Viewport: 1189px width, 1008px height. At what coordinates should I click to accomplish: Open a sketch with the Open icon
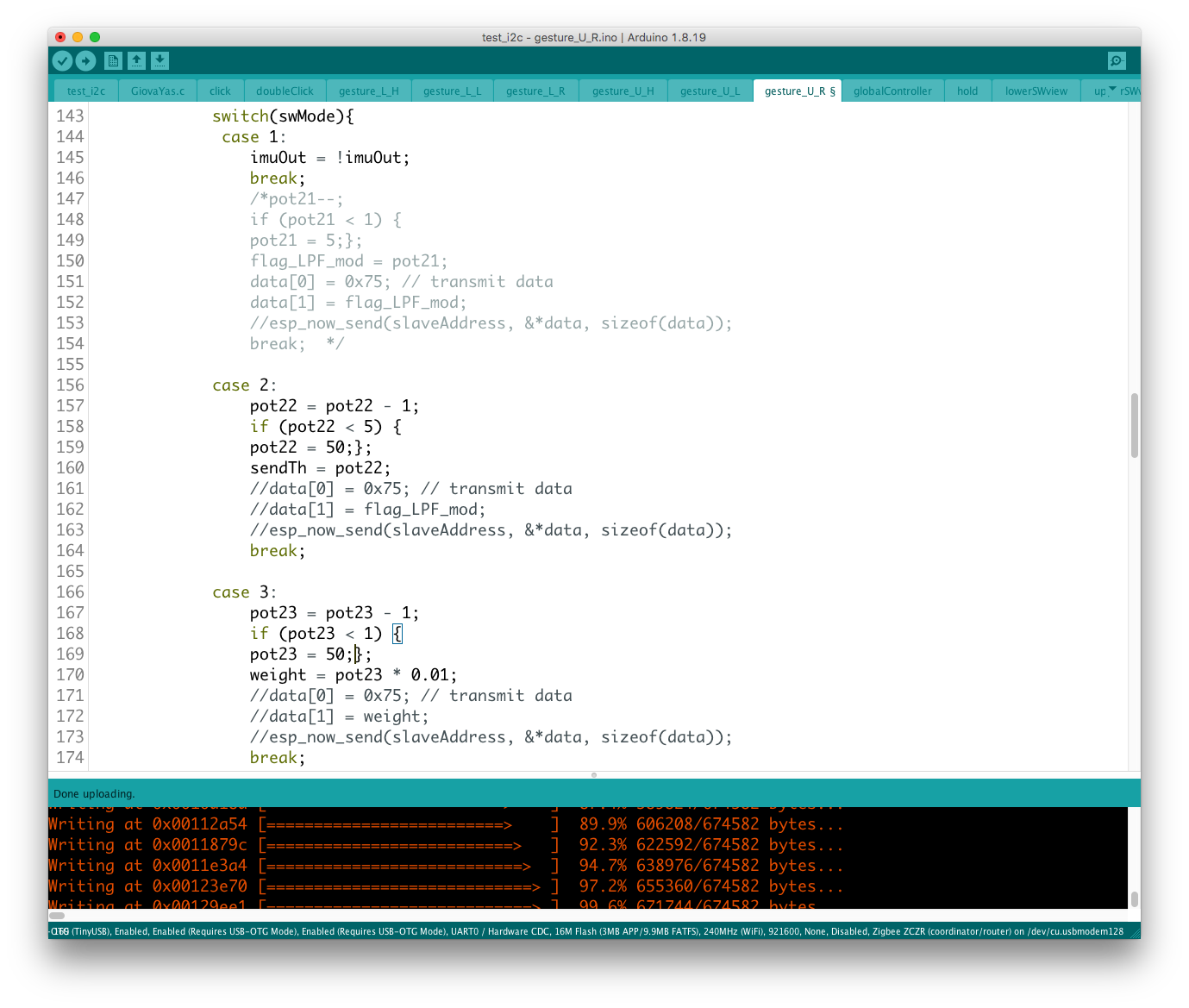(136, 60)
